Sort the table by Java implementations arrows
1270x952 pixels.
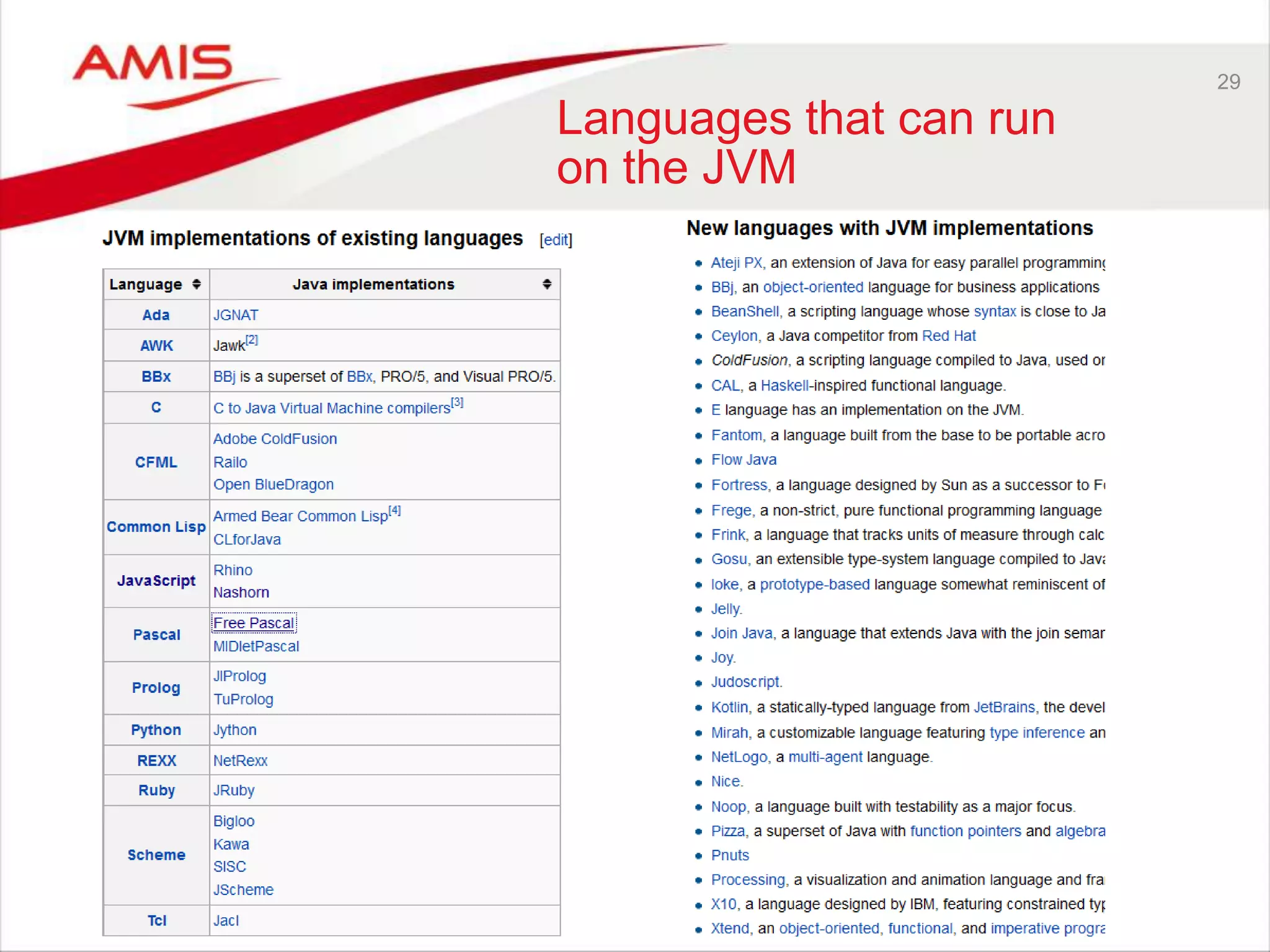coord(547,284)
